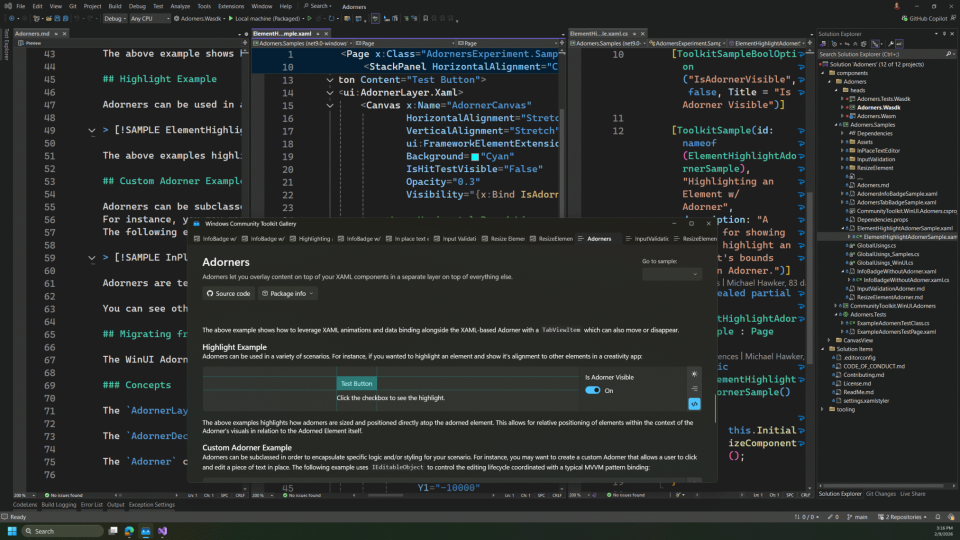Open Visual Studio from the taskbar
Image resolution: width=960 pixels, height=540 pixels.
[x=162, y=531]
